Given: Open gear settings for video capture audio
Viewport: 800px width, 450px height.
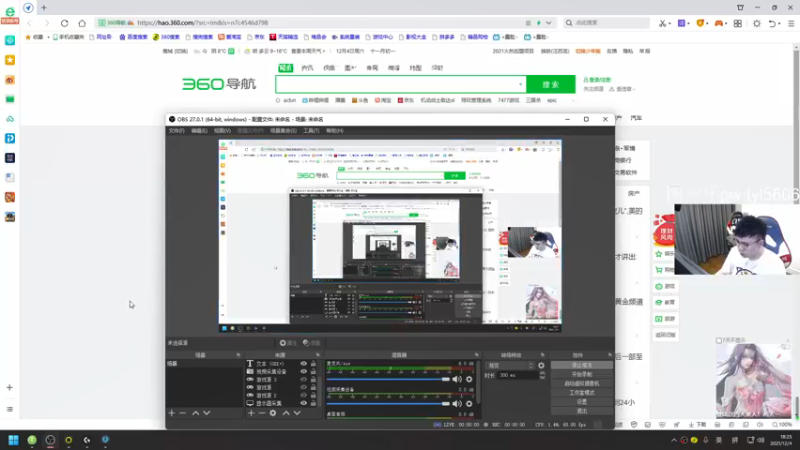Looking at the screenshot, I should 469,404.
